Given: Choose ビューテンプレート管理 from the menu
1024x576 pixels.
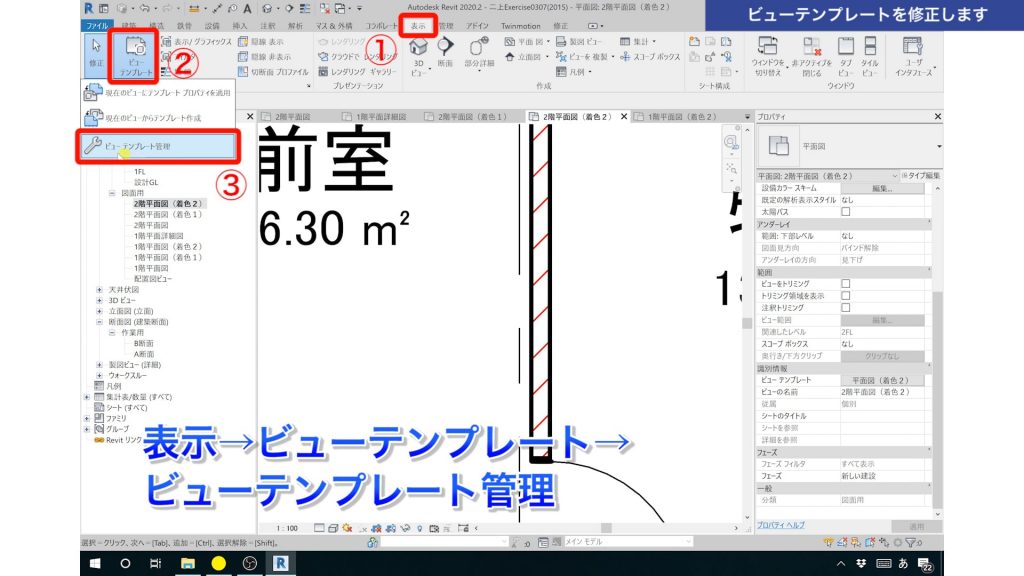Looking at the screenshot, I should (x=138, y=147).
